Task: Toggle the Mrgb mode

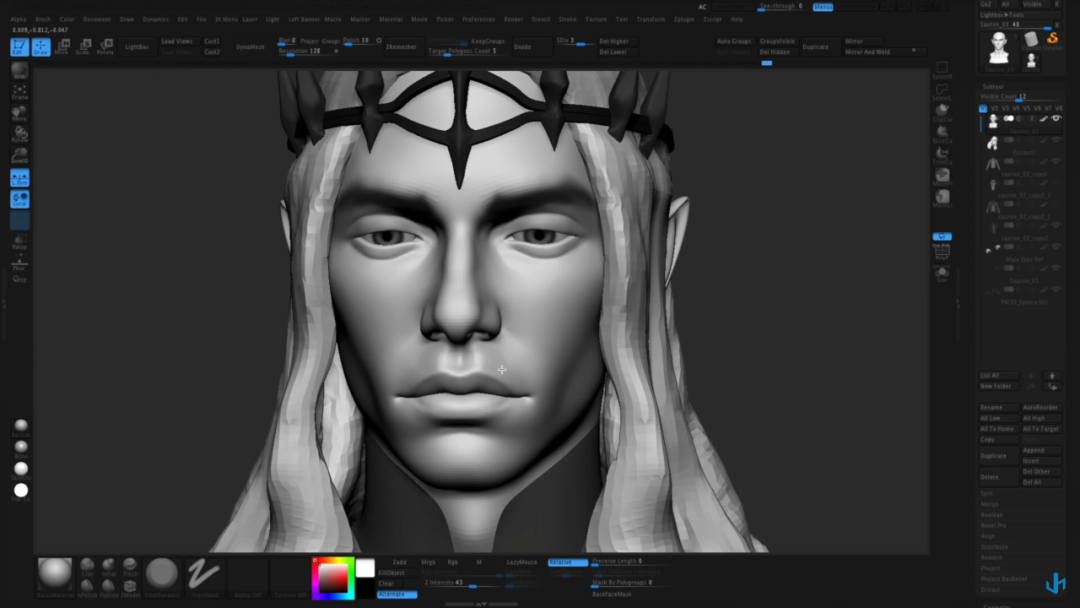Action: (x=428, y=562)
